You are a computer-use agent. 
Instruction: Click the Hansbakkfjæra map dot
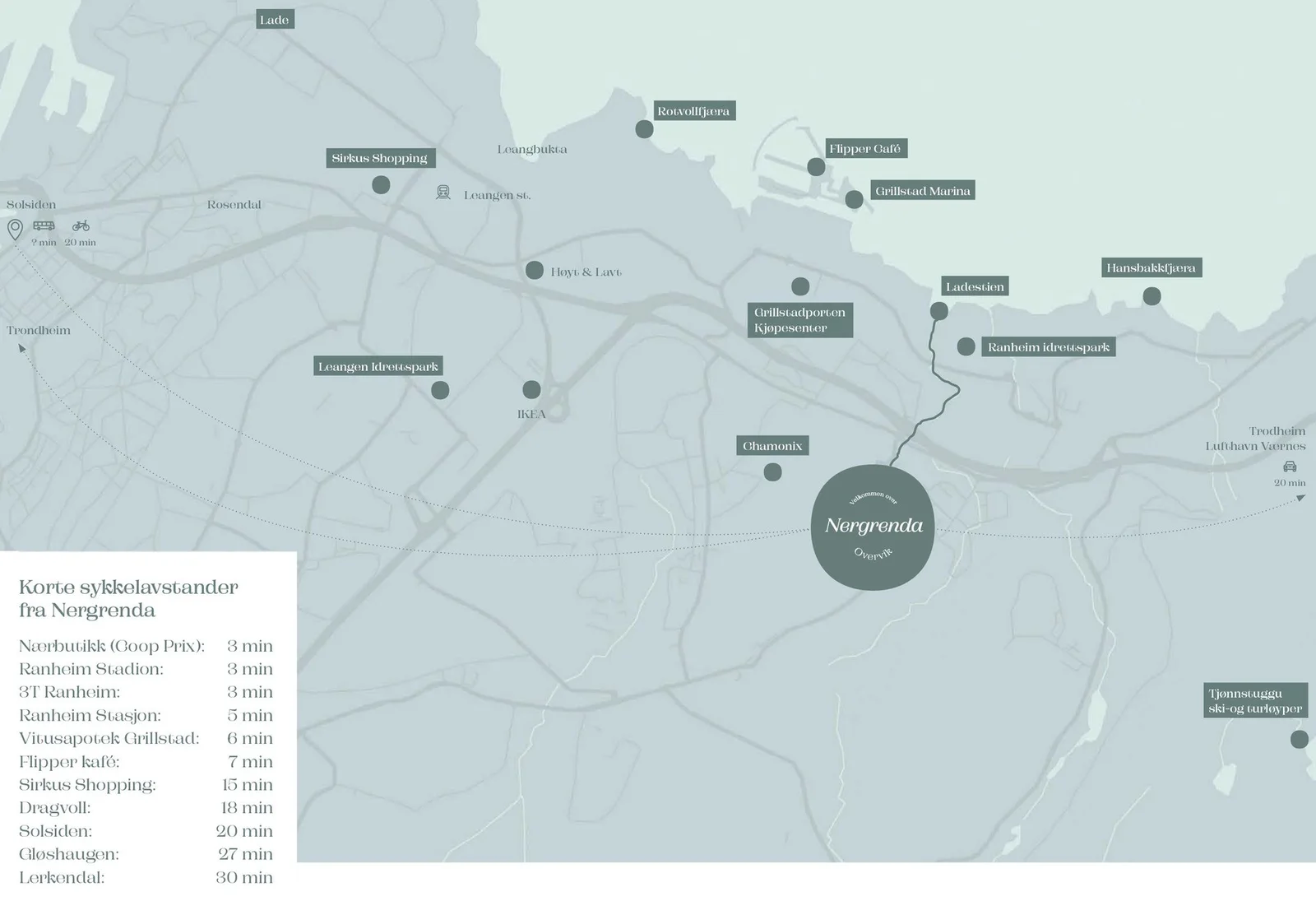coord(1152,296)
